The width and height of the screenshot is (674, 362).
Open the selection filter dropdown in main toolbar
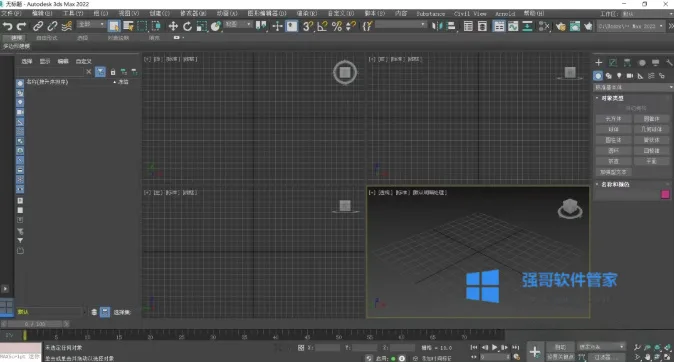(91, 25)
